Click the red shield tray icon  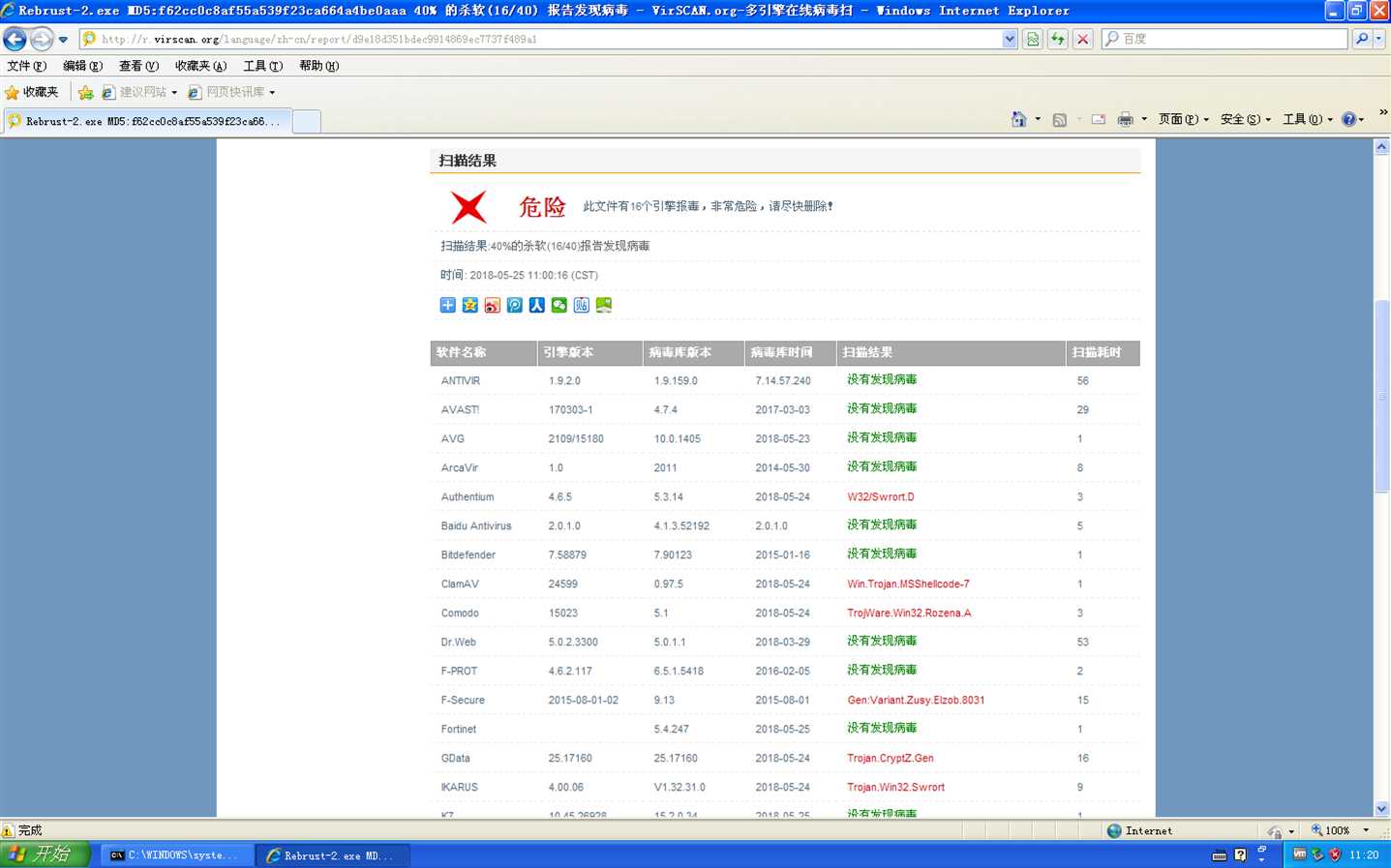point(1335,854)
